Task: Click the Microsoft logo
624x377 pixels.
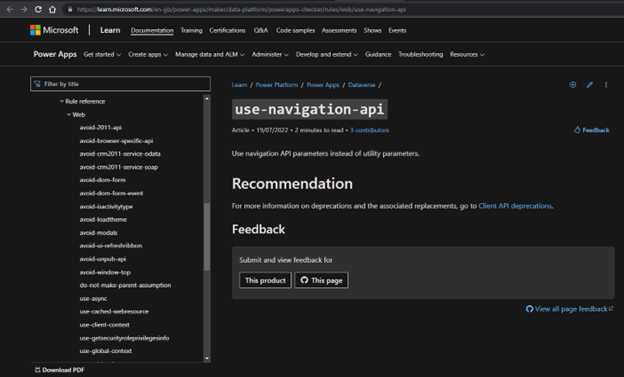Action: (54, 30)
